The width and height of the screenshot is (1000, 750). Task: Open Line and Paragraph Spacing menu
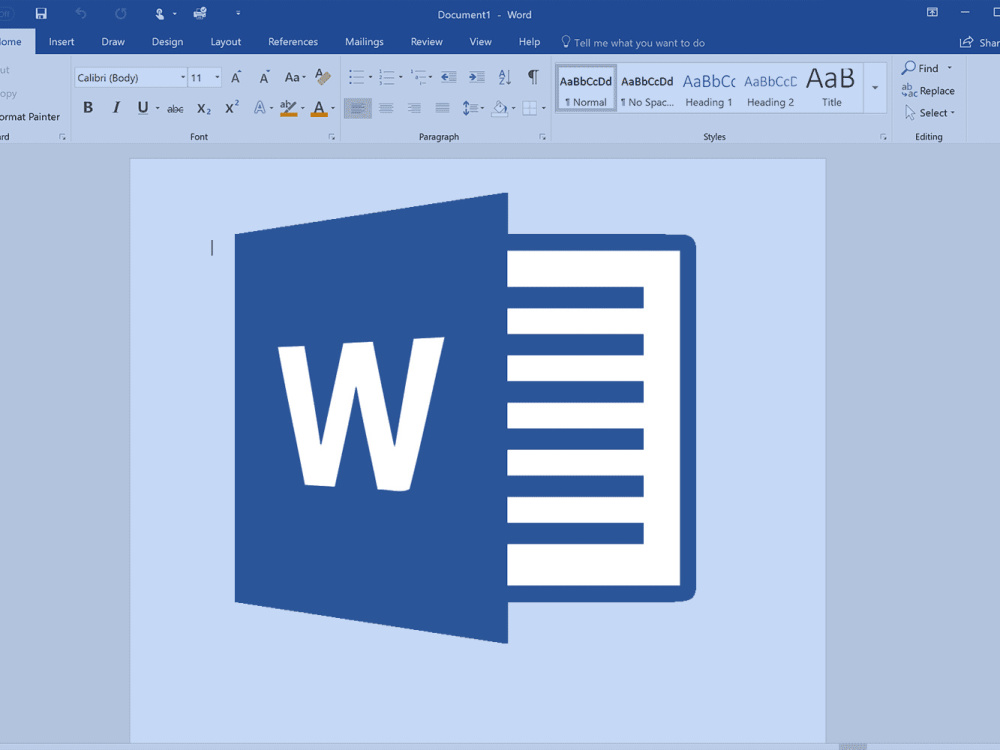tap(473, 108)
